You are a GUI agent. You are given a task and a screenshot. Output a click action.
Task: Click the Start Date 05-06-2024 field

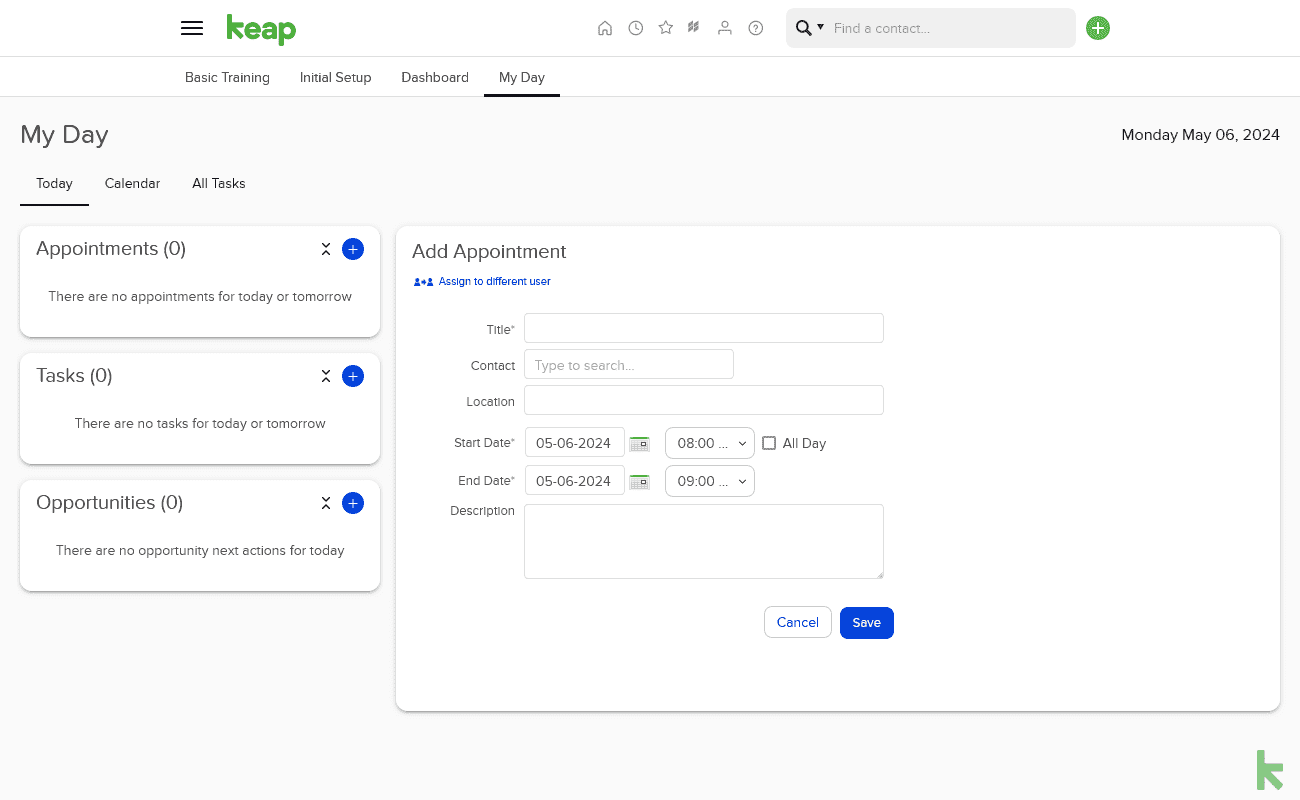pos(574,443)
